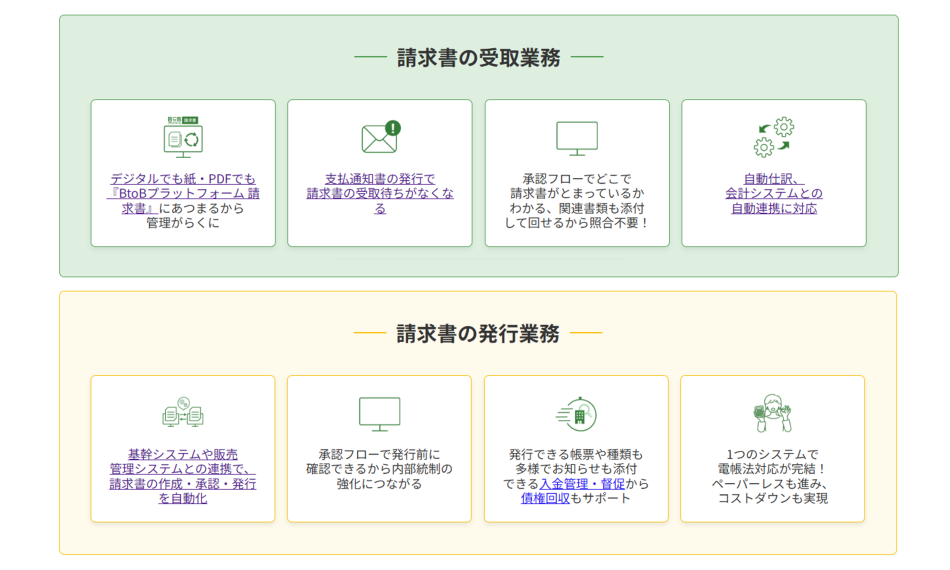Click the text わかる、関連書類も添付

(577, 208)
